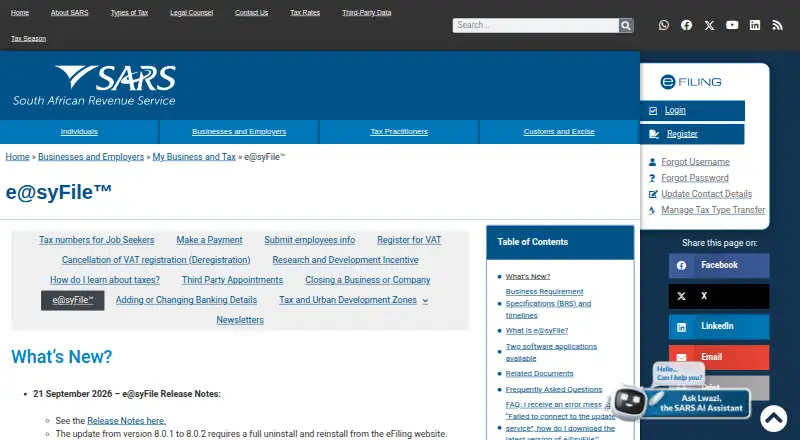
Task: Open Tax Rates menu item
Action: point(305,13)
